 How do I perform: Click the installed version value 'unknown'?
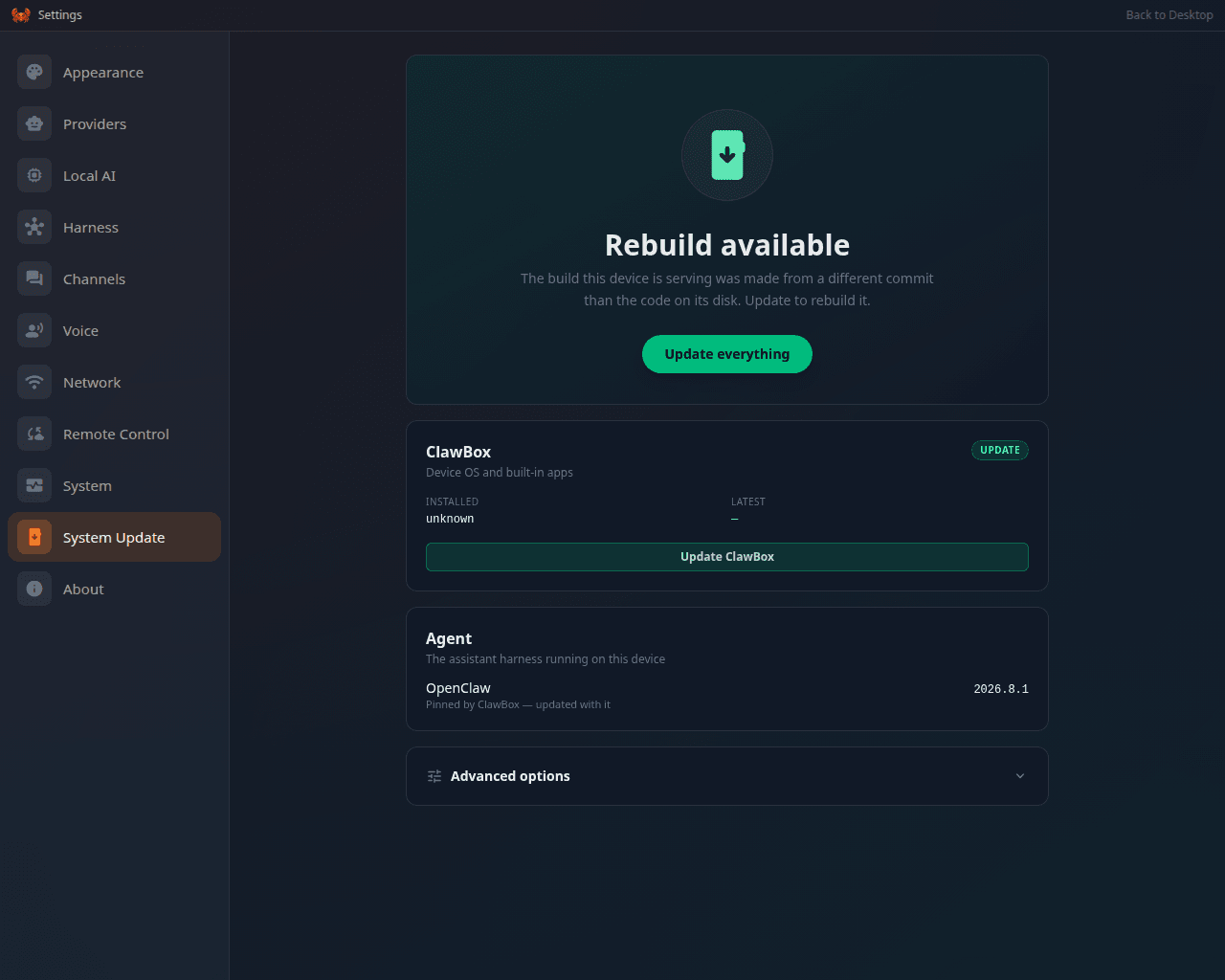(x=450, y=519)
